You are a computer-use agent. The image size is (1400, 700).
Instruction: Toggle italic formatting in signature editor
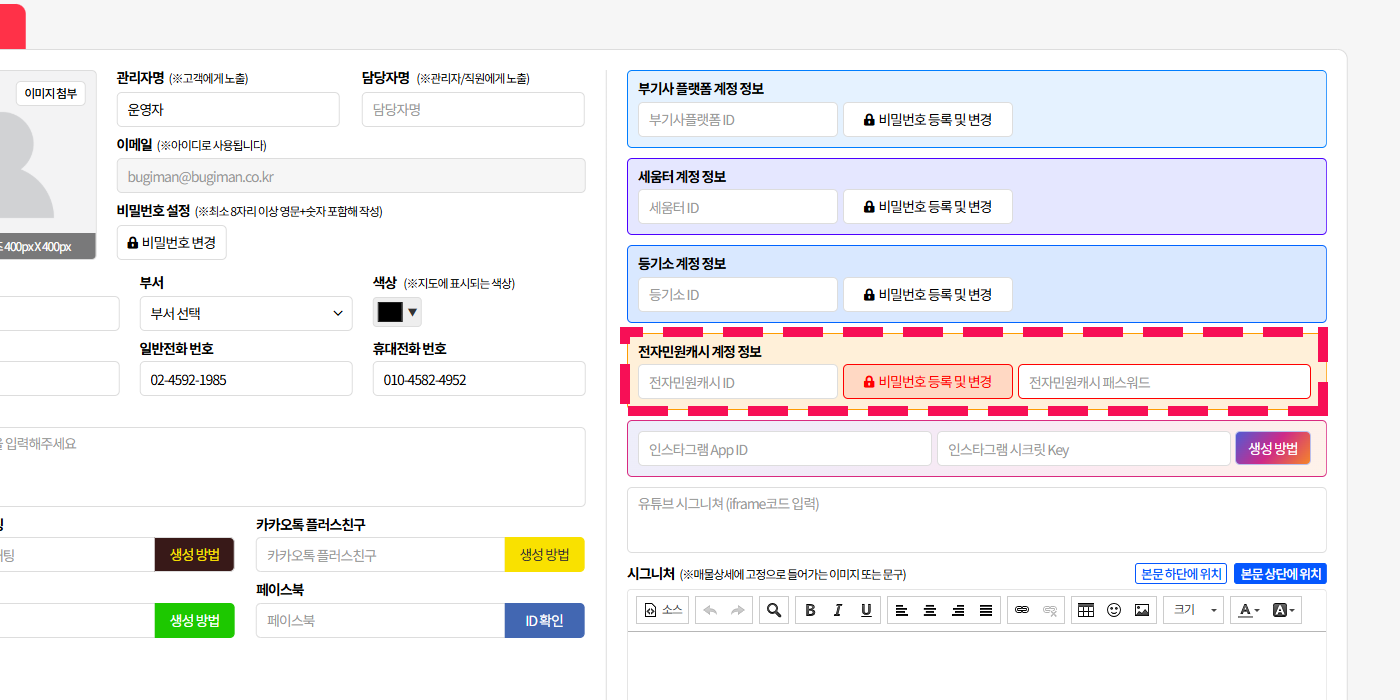tap(838, 610)
